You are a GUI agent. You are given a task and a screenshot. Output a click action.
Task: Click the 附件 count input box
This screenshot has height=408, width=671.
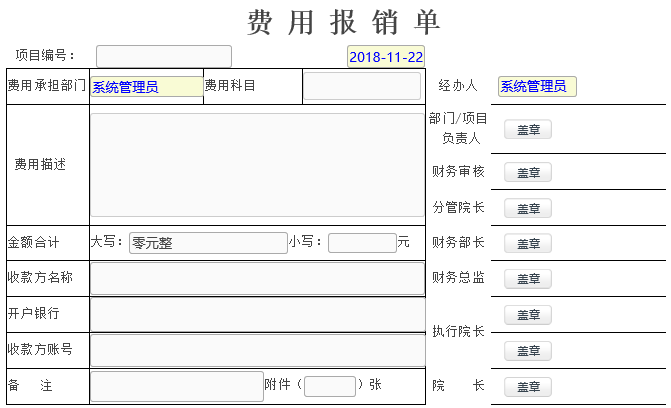coord(330,386)
